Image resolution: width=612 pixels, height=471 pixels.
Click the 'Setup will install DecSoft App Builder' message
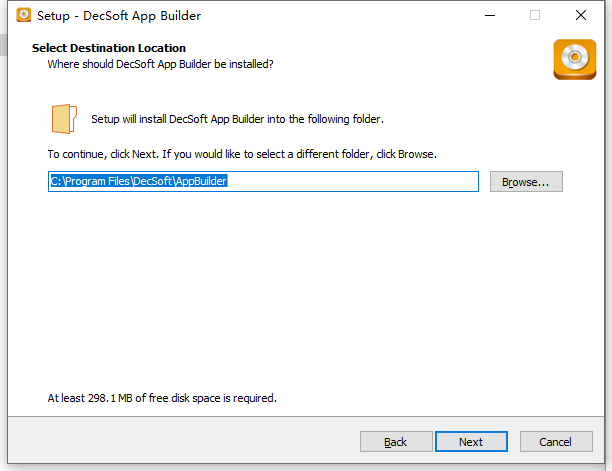[x=237, y=119]
